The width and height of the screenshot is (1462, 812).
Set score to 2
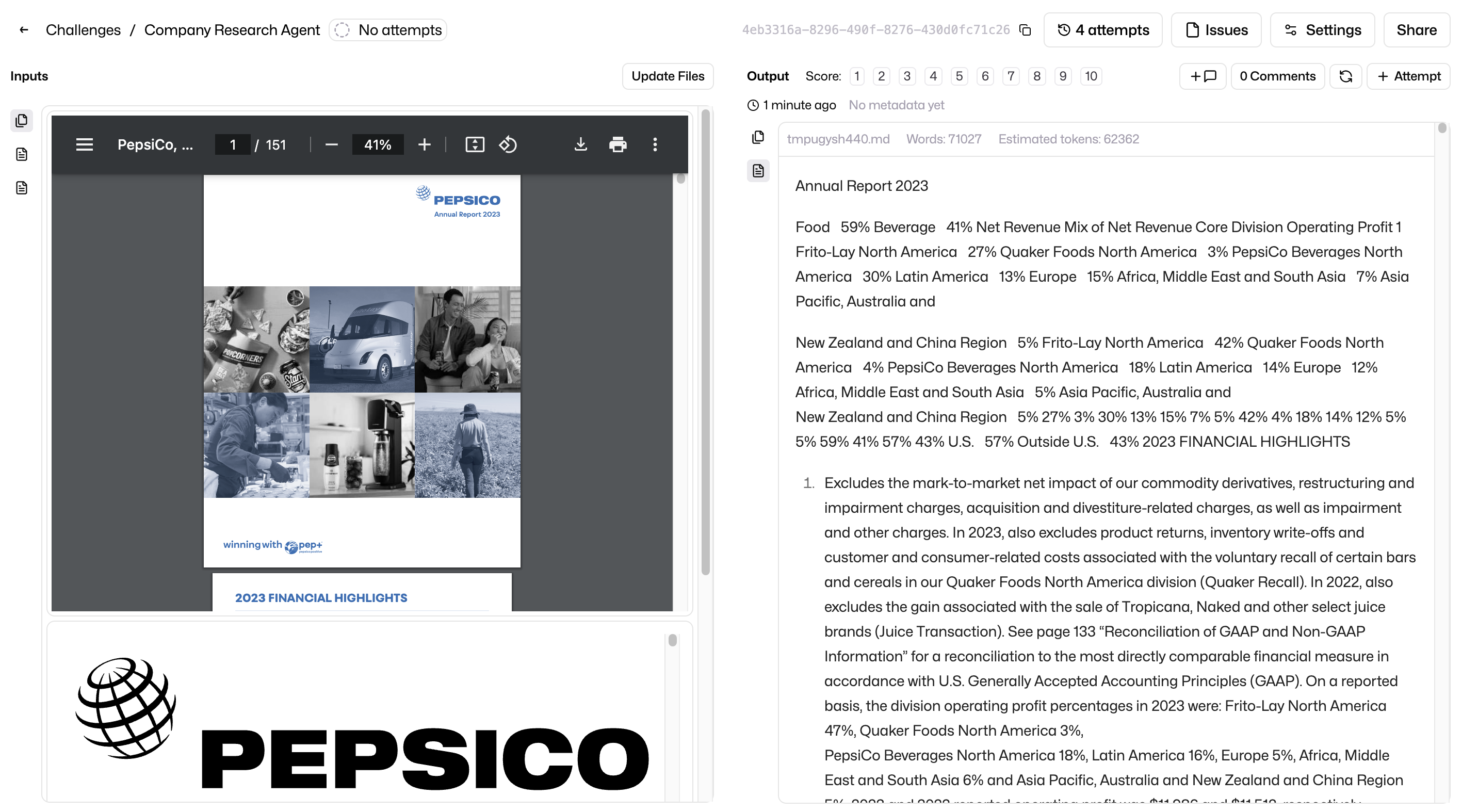pyautogui.click(x=881, y=76)
